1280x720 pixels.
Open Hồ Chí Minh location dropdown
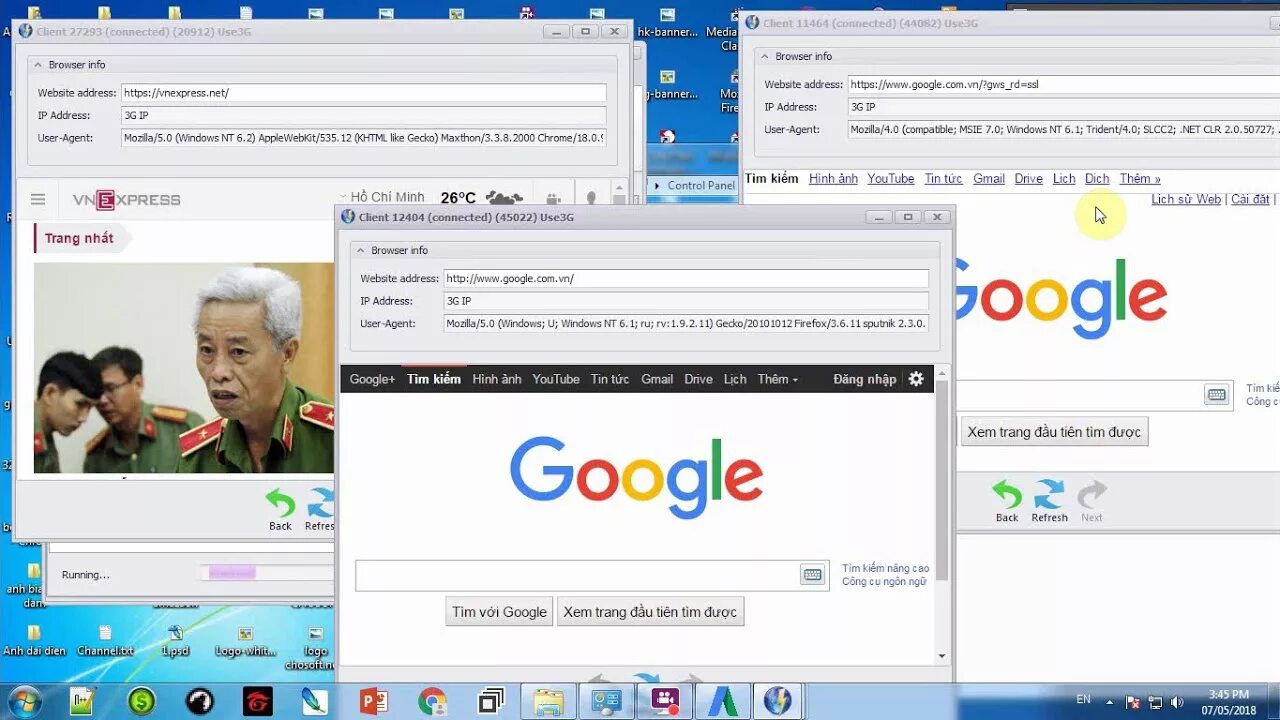382,197
